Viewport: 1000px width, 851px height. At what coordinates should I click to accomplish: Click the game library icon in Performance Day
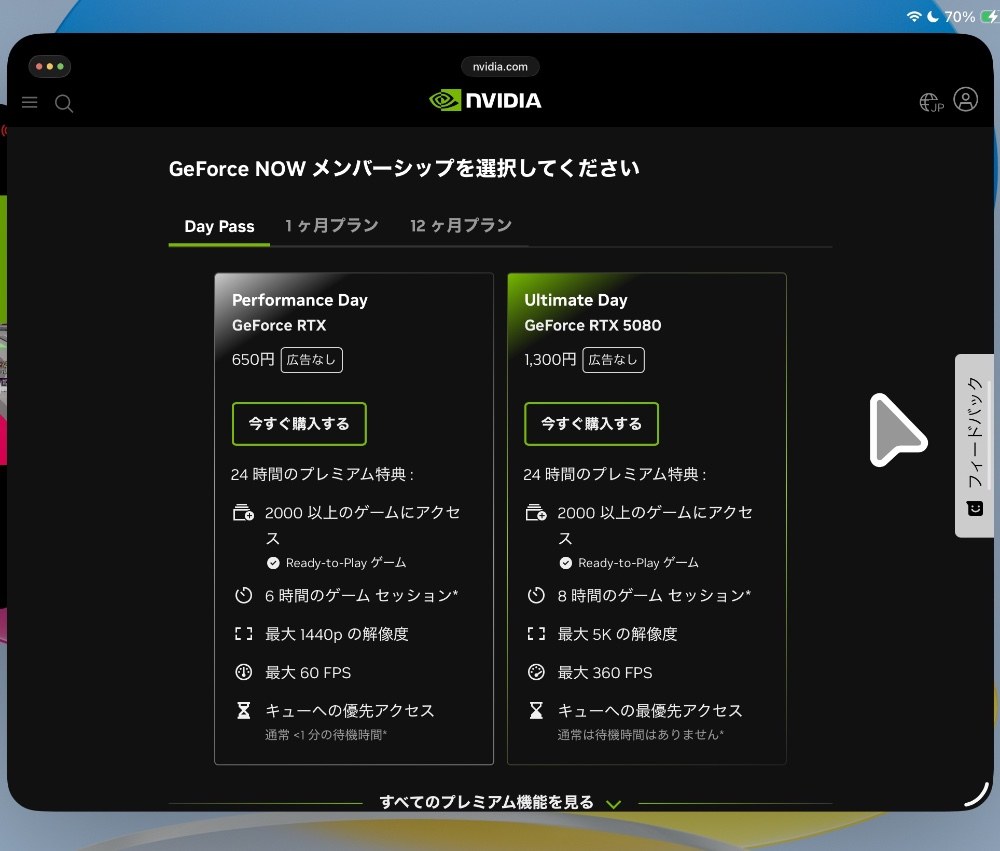coord(243,512)
